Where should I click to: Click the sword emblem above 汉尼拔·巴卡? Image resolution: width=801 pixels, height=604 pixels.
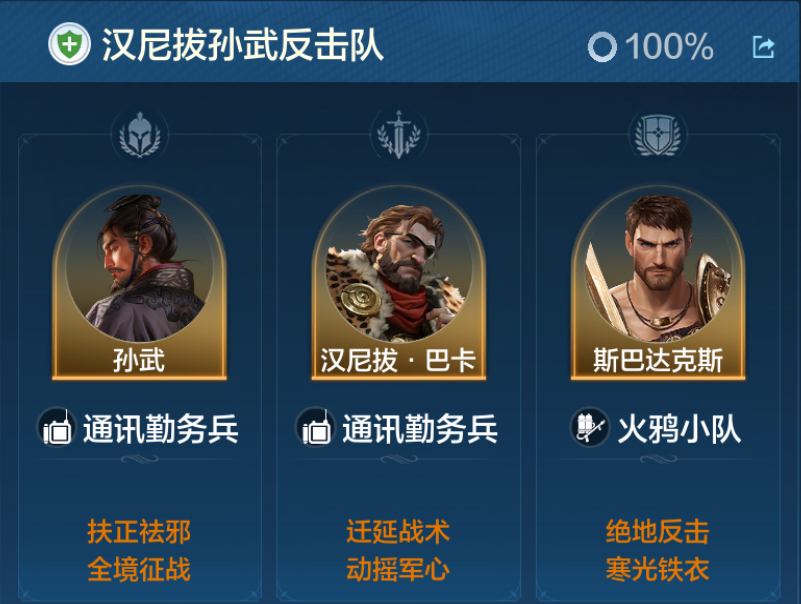(x=398, y=134)
